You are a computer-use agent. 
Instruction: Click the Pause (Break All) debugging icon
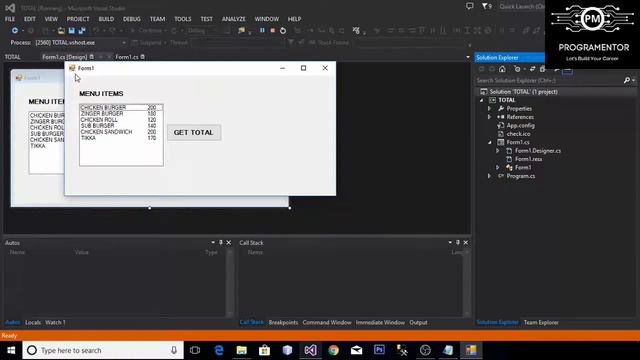click(x=262, y=31)
